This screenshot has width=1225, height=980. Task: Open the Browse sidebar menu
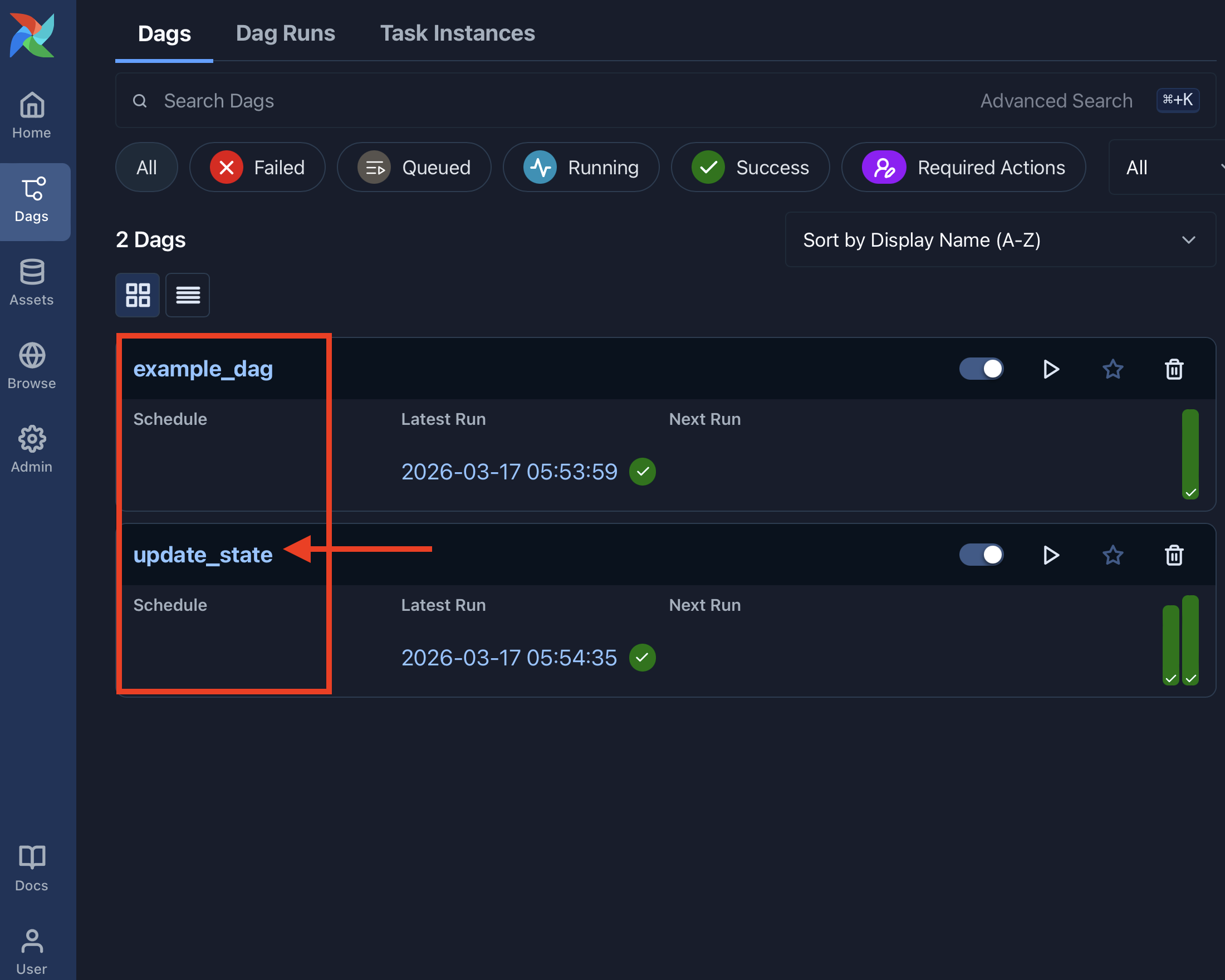coord(32,366)
